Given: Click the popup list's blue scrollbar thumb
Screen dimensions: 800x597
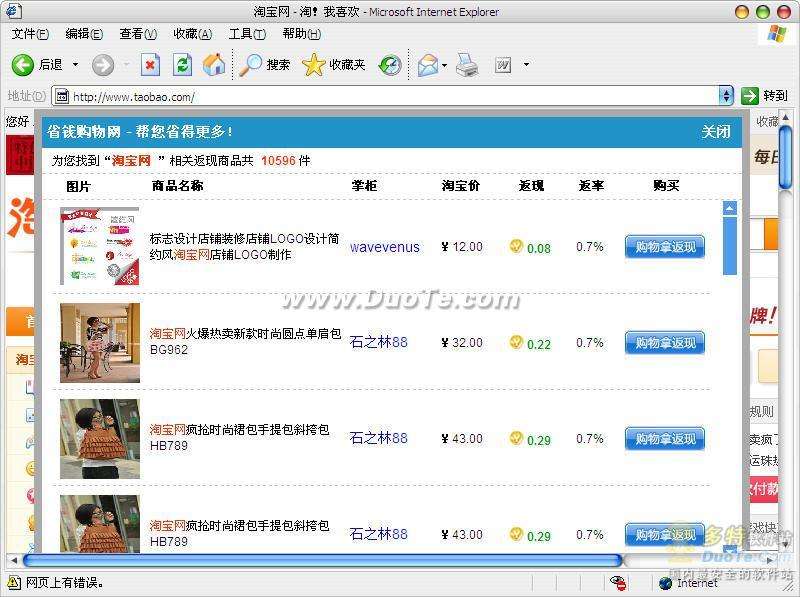Looking at the screenshot, I should (x=730, y=245).
